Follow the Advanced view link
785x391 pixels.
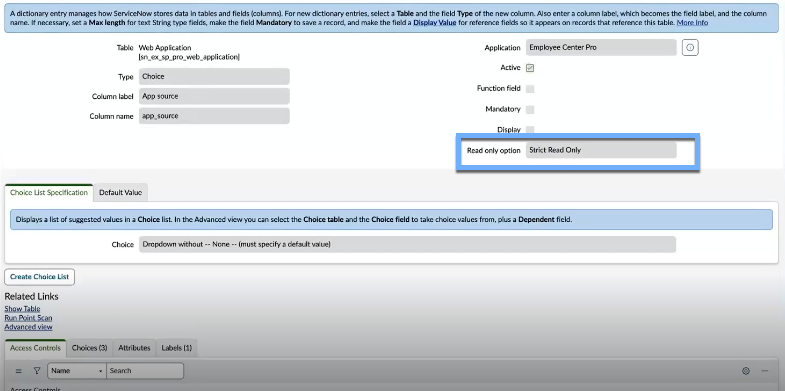(29, 327)
